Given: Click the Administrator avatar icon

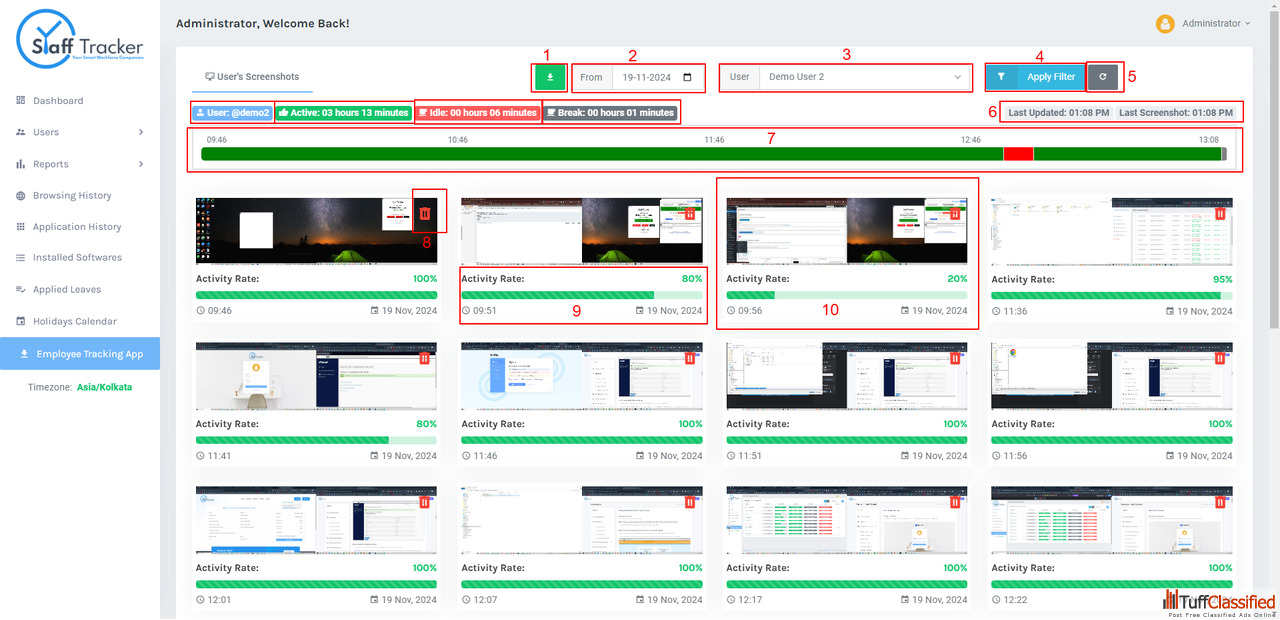Looking at the screenshot, I should [1165, 24].
